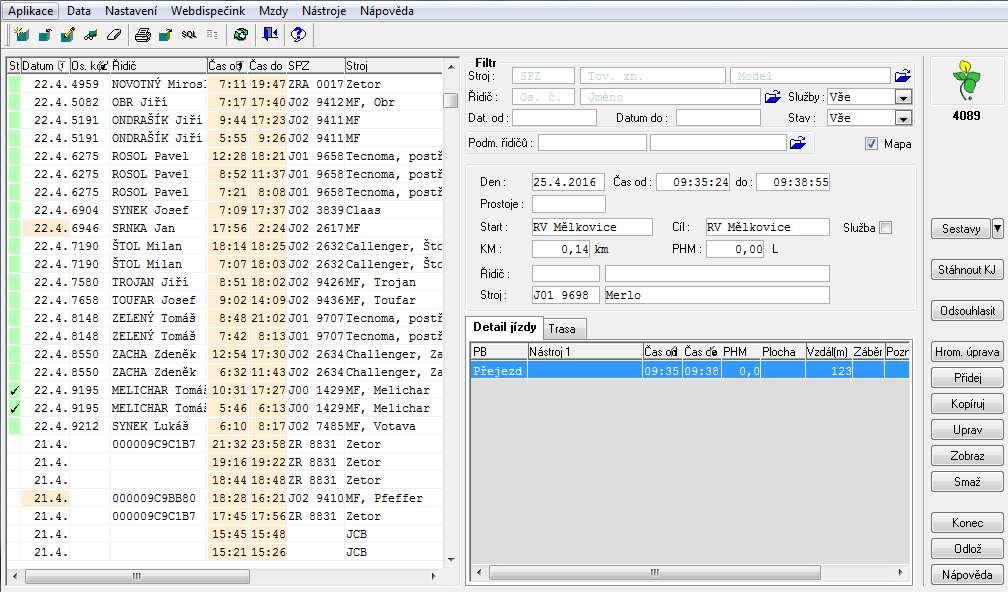Click the Den field showing 25.4.2016
Viewport: 1008px width, 592px height.
pyautogui.click(x=568, y=183)
